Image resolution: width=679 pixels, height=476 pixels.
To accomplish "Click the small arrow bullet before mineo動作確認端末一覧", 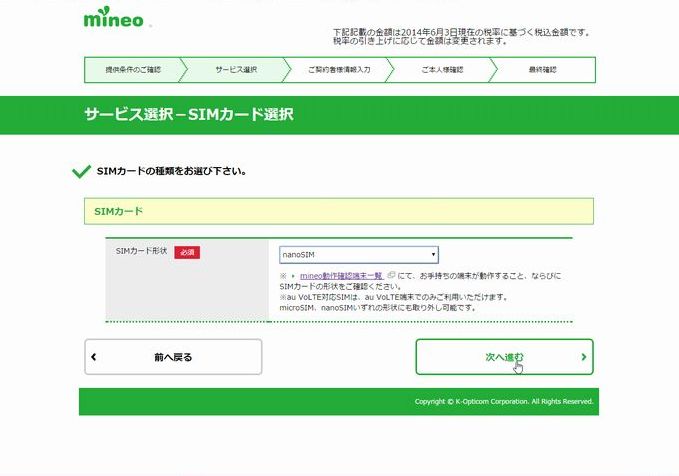I will pos(292,275).
